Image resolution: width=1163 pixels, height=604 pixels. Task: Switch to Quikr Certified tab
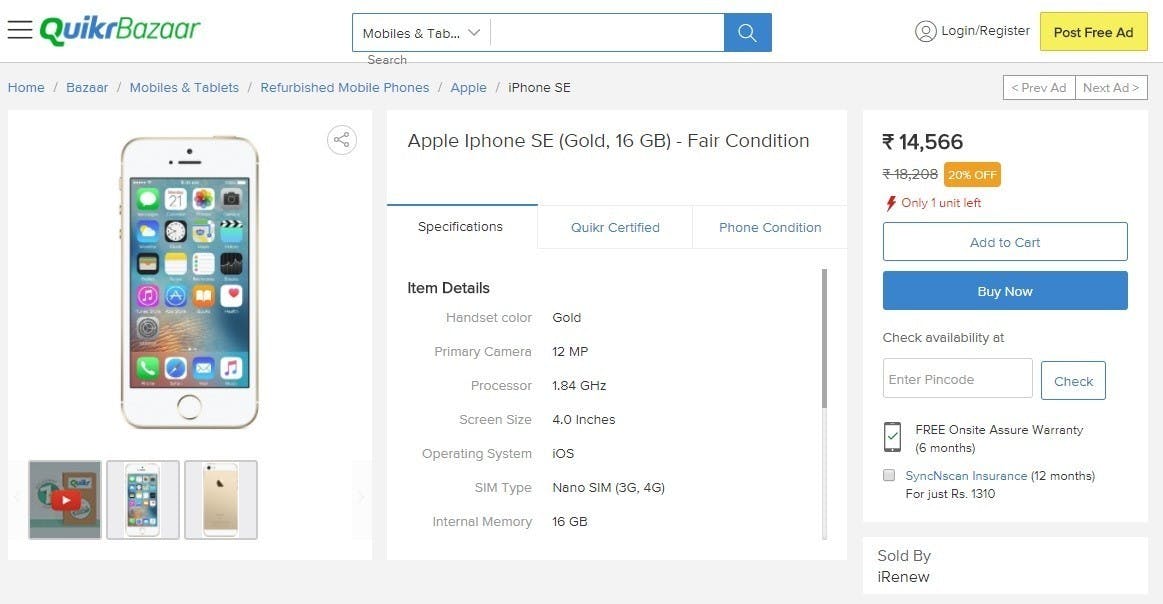click(615, 227)
